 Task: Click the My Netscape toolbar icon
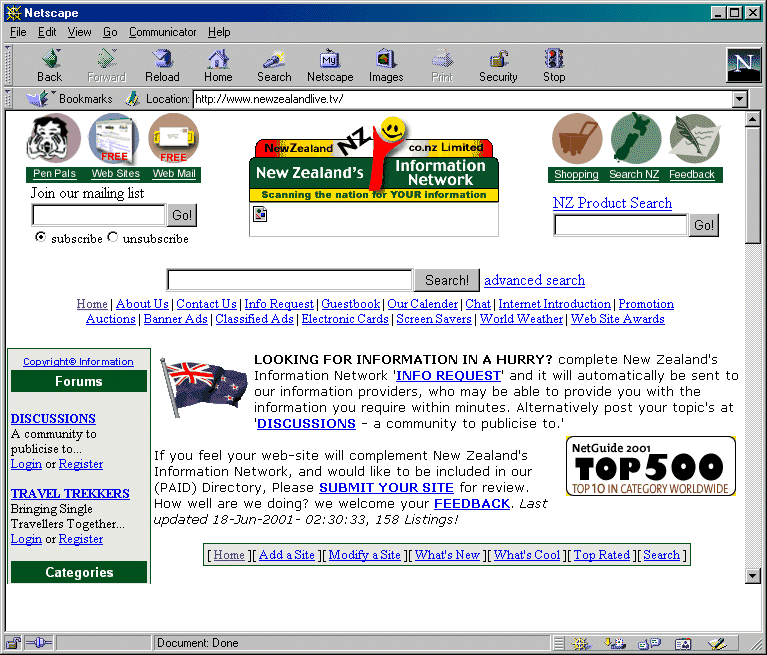[x=330, y=65]
